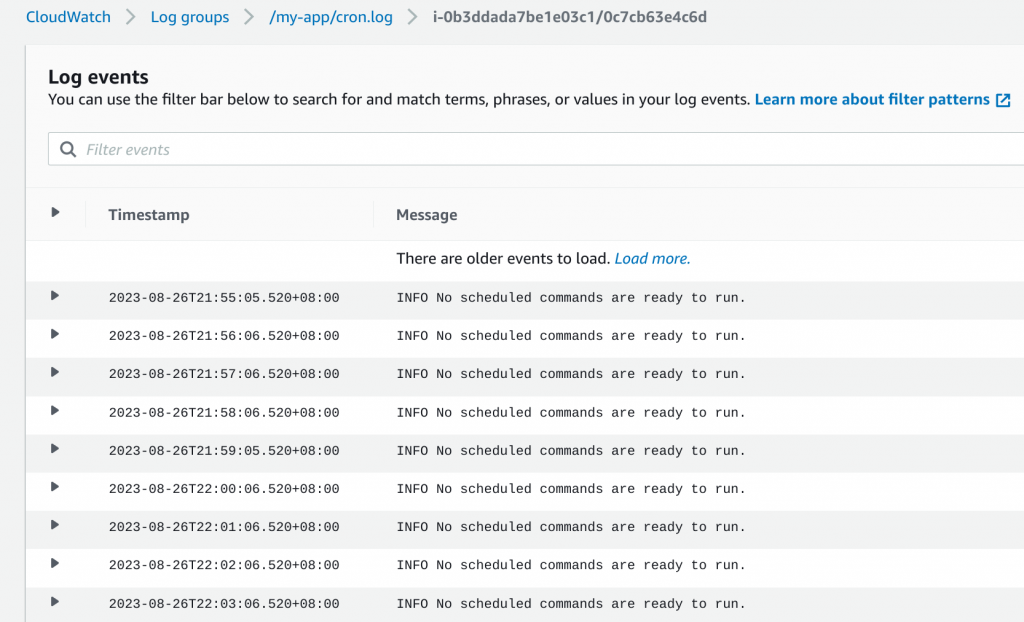Click Load more to fetch older events
This screenshot has height=622, width=1024.
click(652, 258)
